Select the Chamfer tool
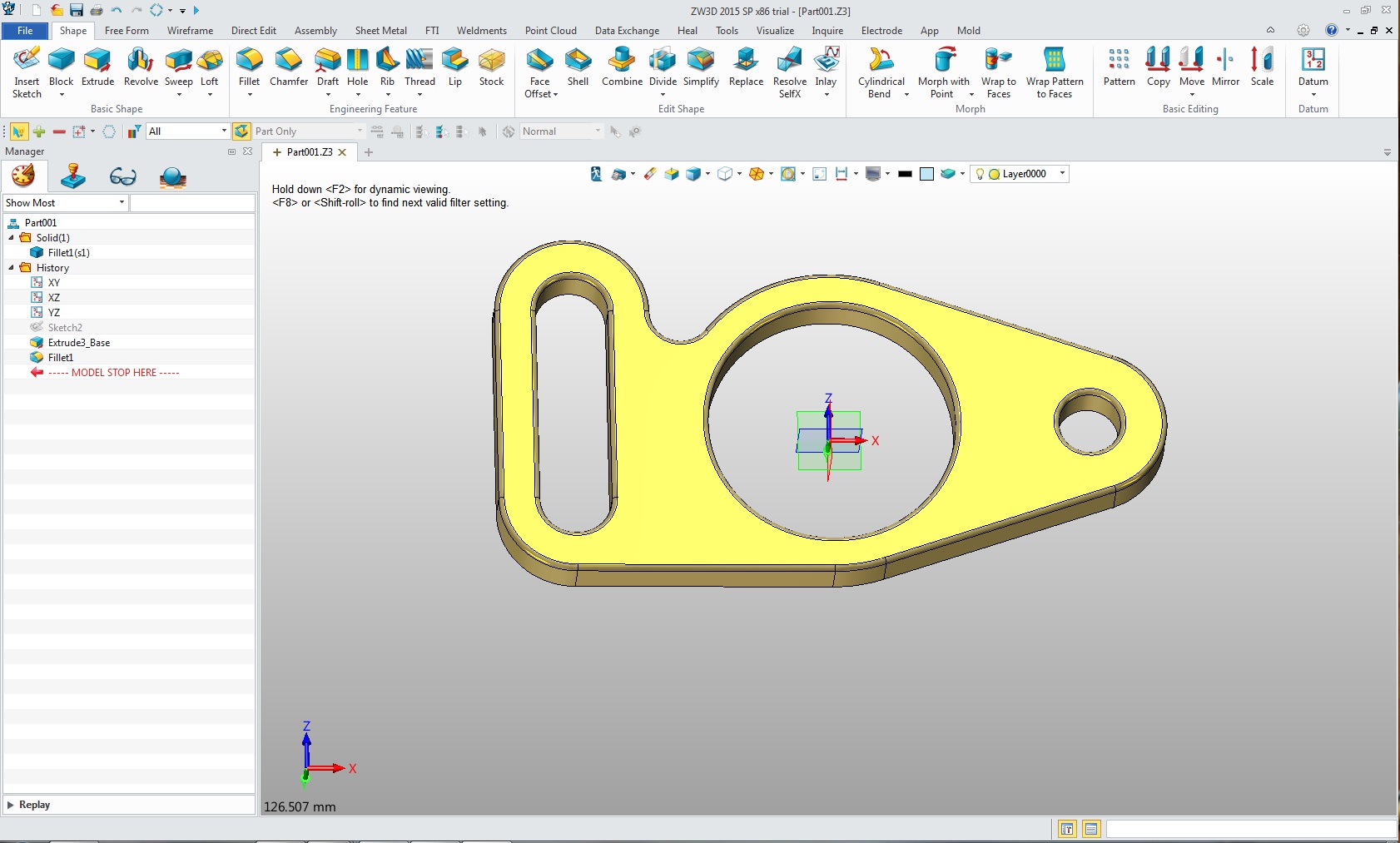Screen dimensions: 1400x843 pyautogui.click(x=289, y=67)
